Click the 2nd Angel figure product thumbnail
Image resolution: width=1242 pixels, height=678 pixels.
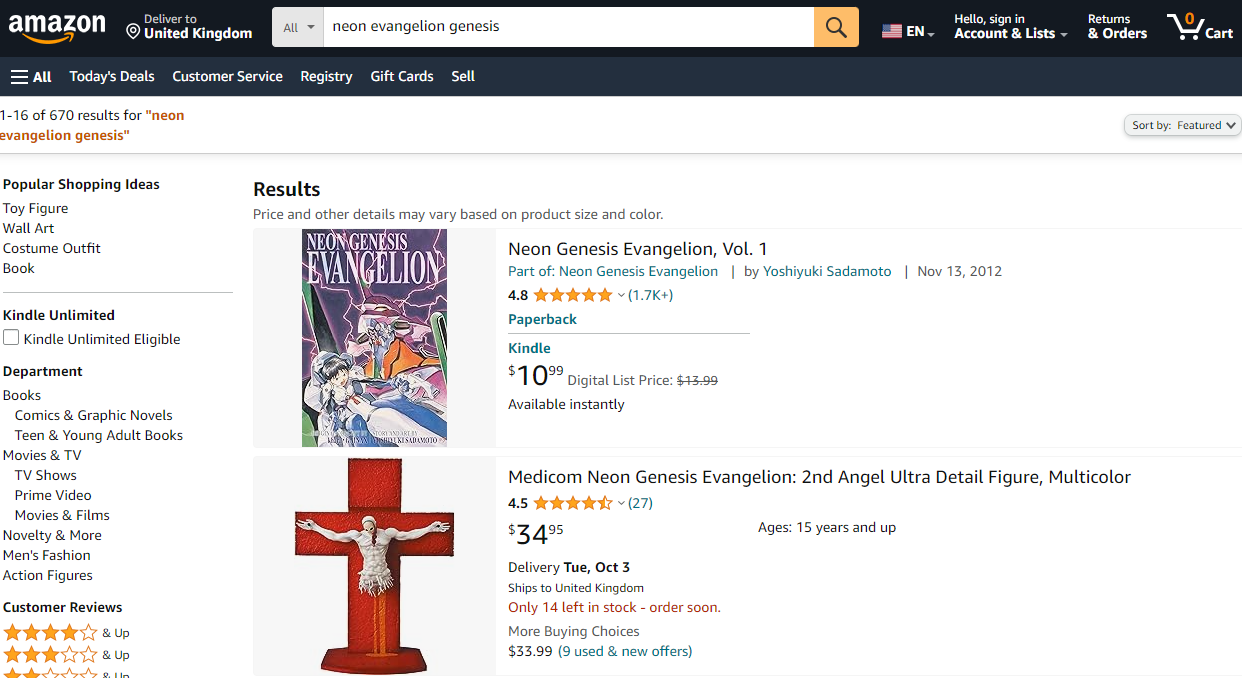pyautogui.click(x=374, y=565)
